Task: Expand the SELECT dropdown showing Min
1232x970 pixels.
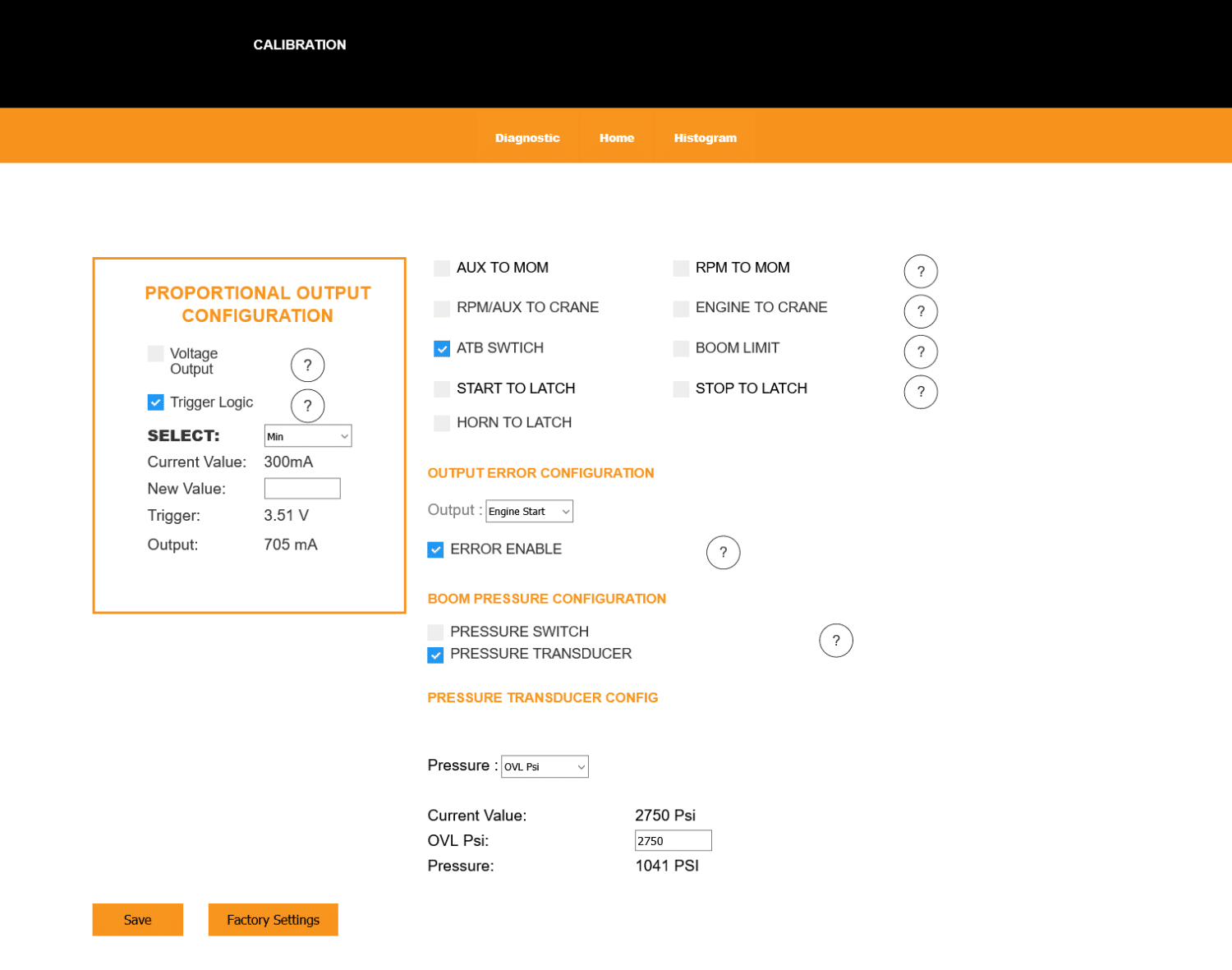Action: pyautogui.click(x=308, y=436)
